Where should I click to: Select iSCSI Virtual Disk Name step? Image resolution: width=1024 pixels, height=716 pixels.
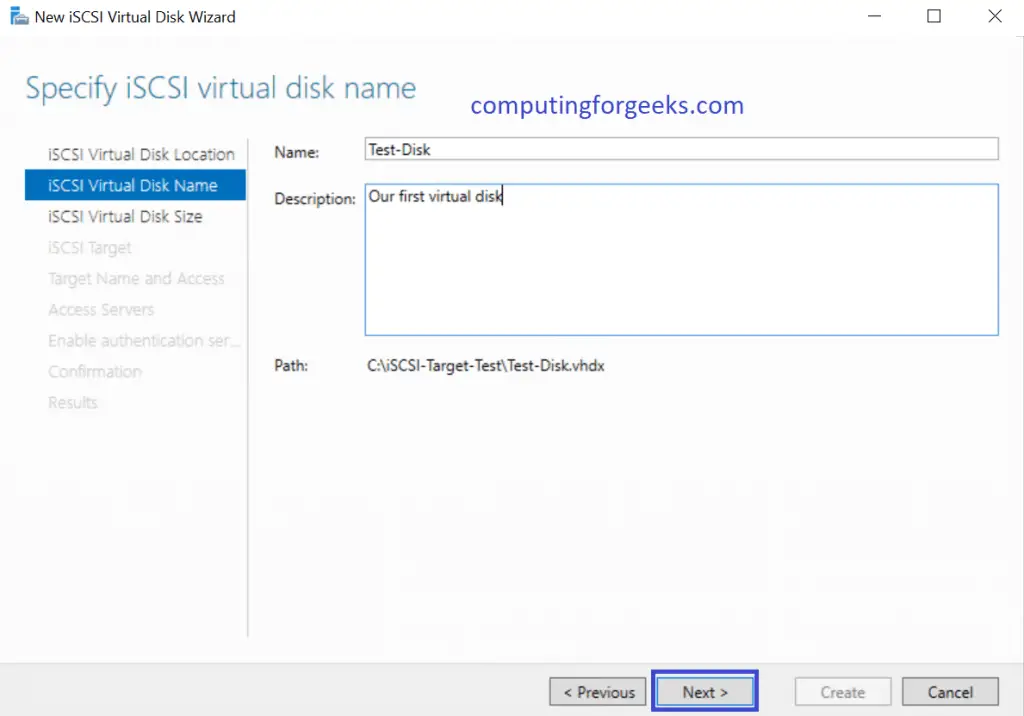[135, 185]
